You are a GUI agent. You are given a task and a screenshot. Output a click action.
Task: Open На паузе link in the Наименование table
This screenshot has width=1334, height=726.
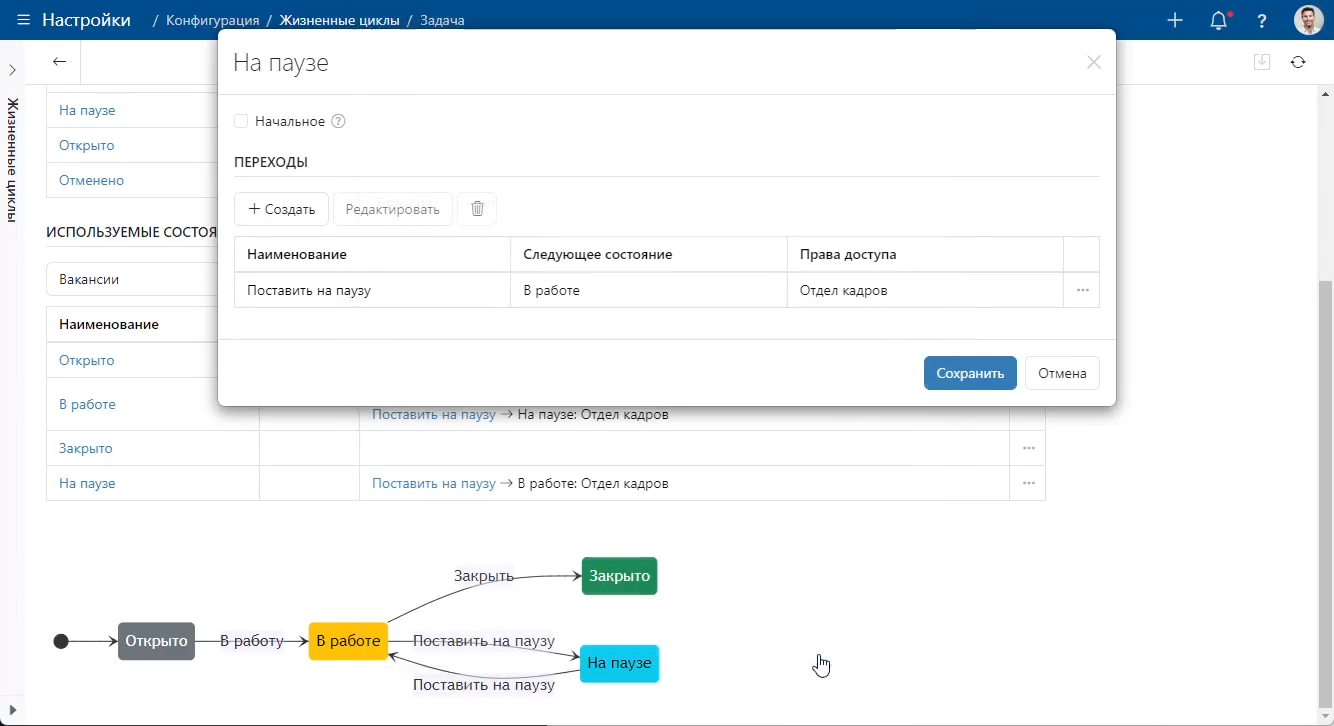[x=87, y=483]
